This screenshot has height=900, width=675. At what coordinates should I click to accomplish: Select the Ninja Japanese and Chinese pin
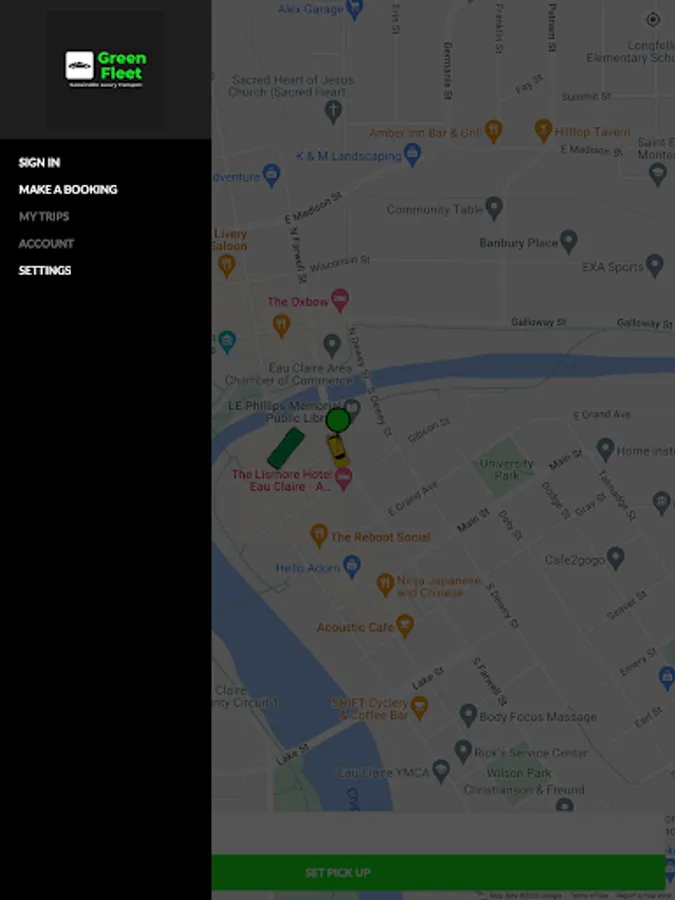(x=385, y=585)
